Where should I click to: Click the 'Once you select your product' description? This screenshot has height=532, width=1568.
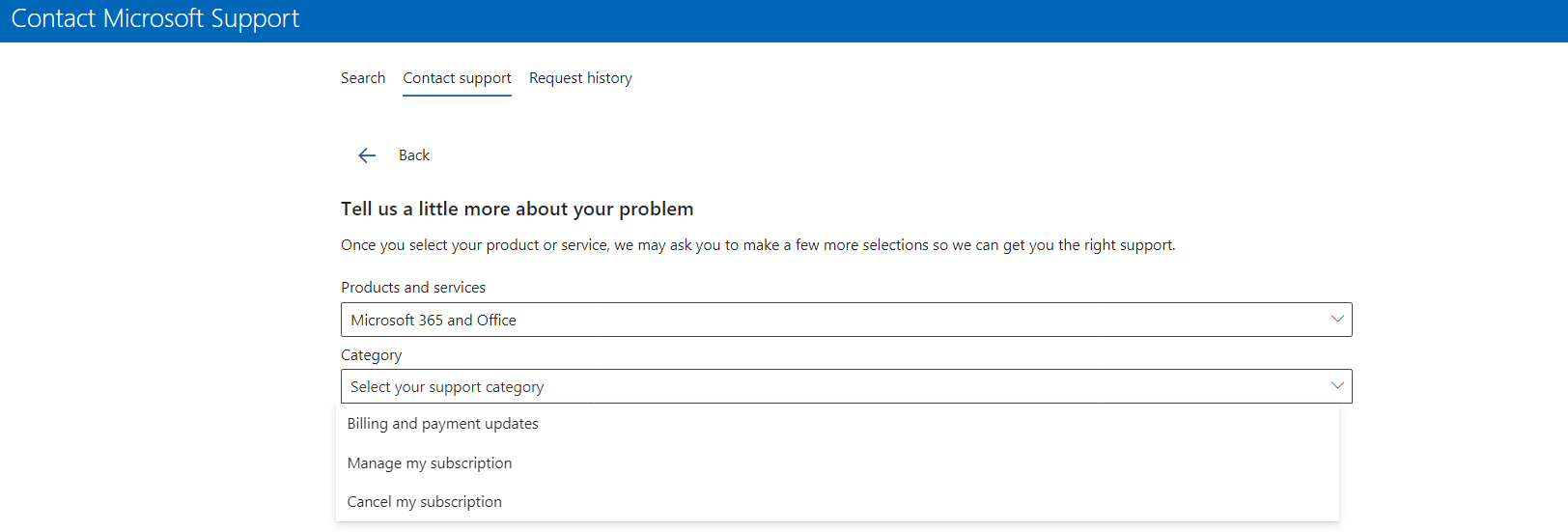[x=758, y=245]
